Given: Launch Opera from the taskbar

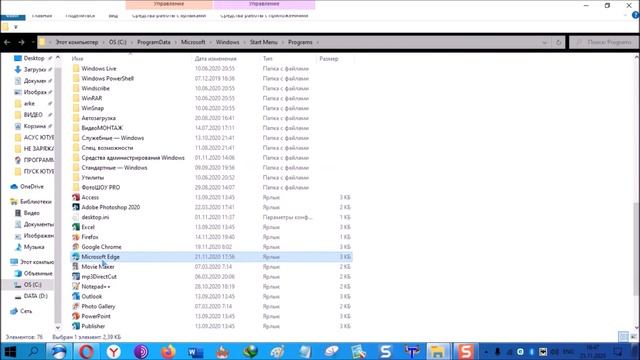Looking at the screenshot, I should [86, 351].
